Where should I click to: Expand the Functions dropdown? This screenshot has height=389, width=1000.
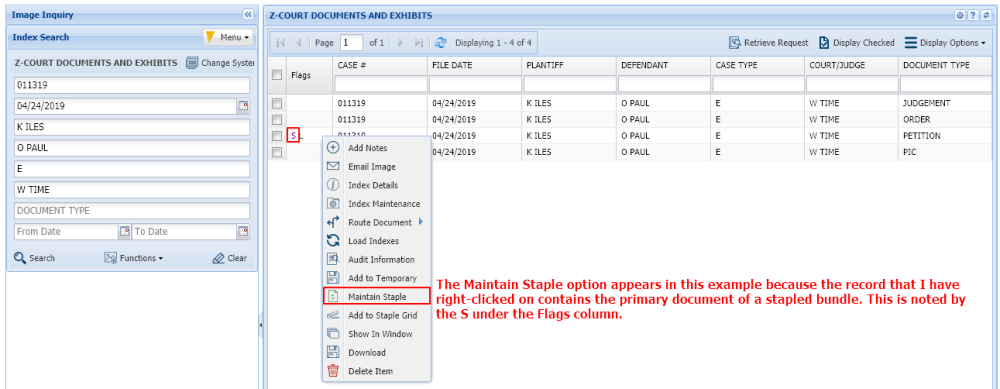click(x=133, y=258)
